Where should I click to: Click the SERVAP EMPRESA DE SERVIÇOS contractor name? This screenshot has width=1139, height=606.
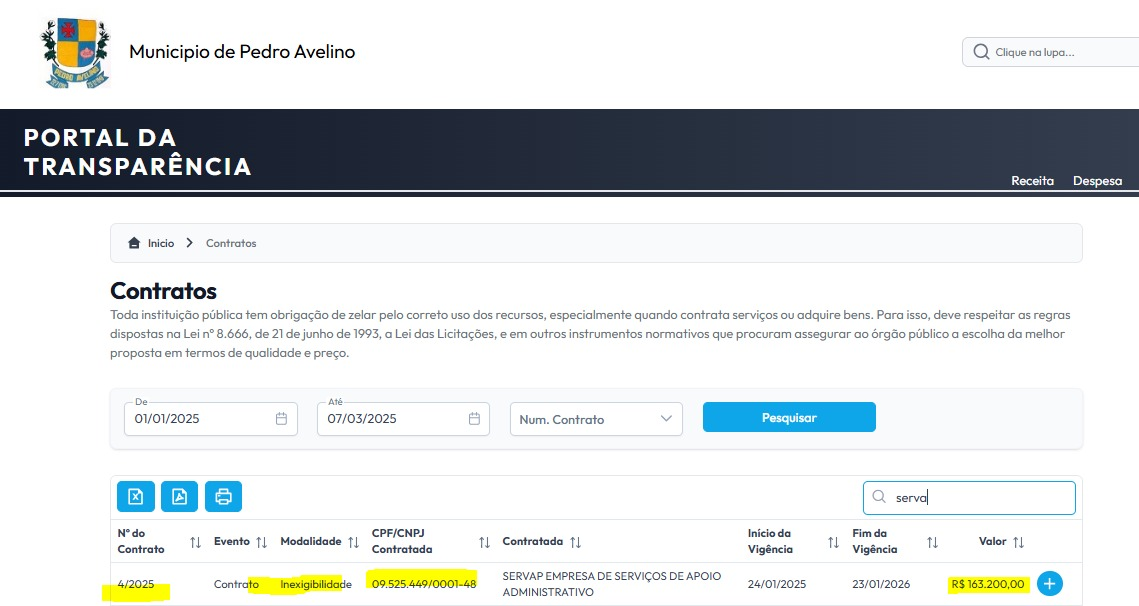coord(612,583)
